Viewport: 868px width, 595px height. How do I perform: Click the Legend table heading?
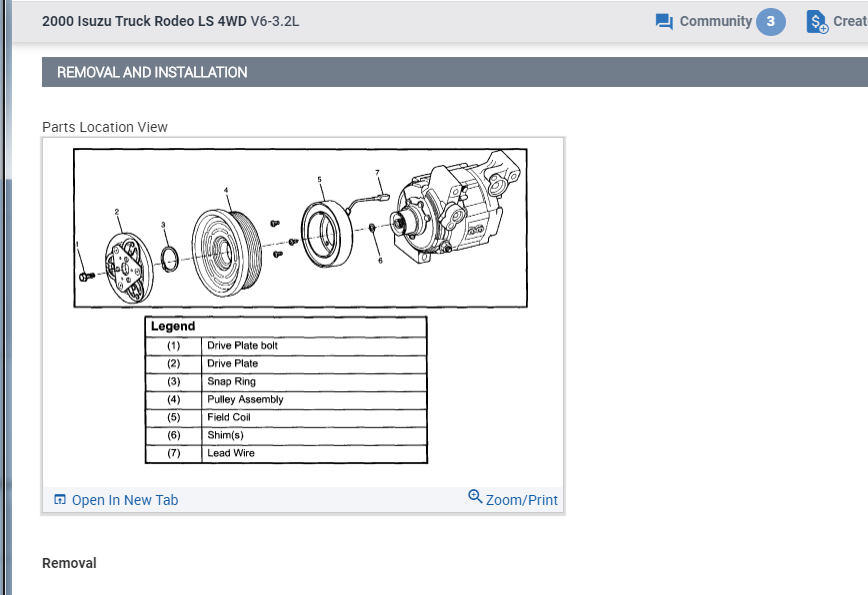pyautogui.click(x=173, y=326)
